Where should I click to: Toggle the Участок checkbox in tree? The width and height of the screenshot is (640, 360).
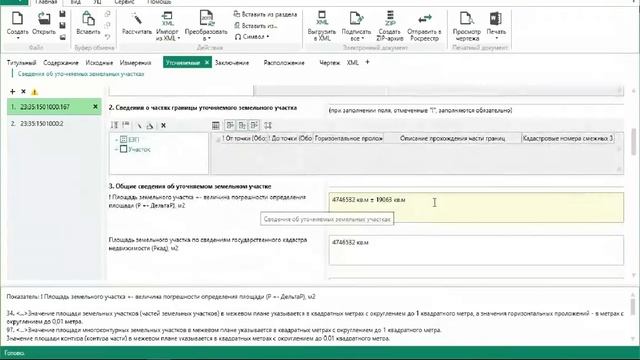tap(124, 149)
